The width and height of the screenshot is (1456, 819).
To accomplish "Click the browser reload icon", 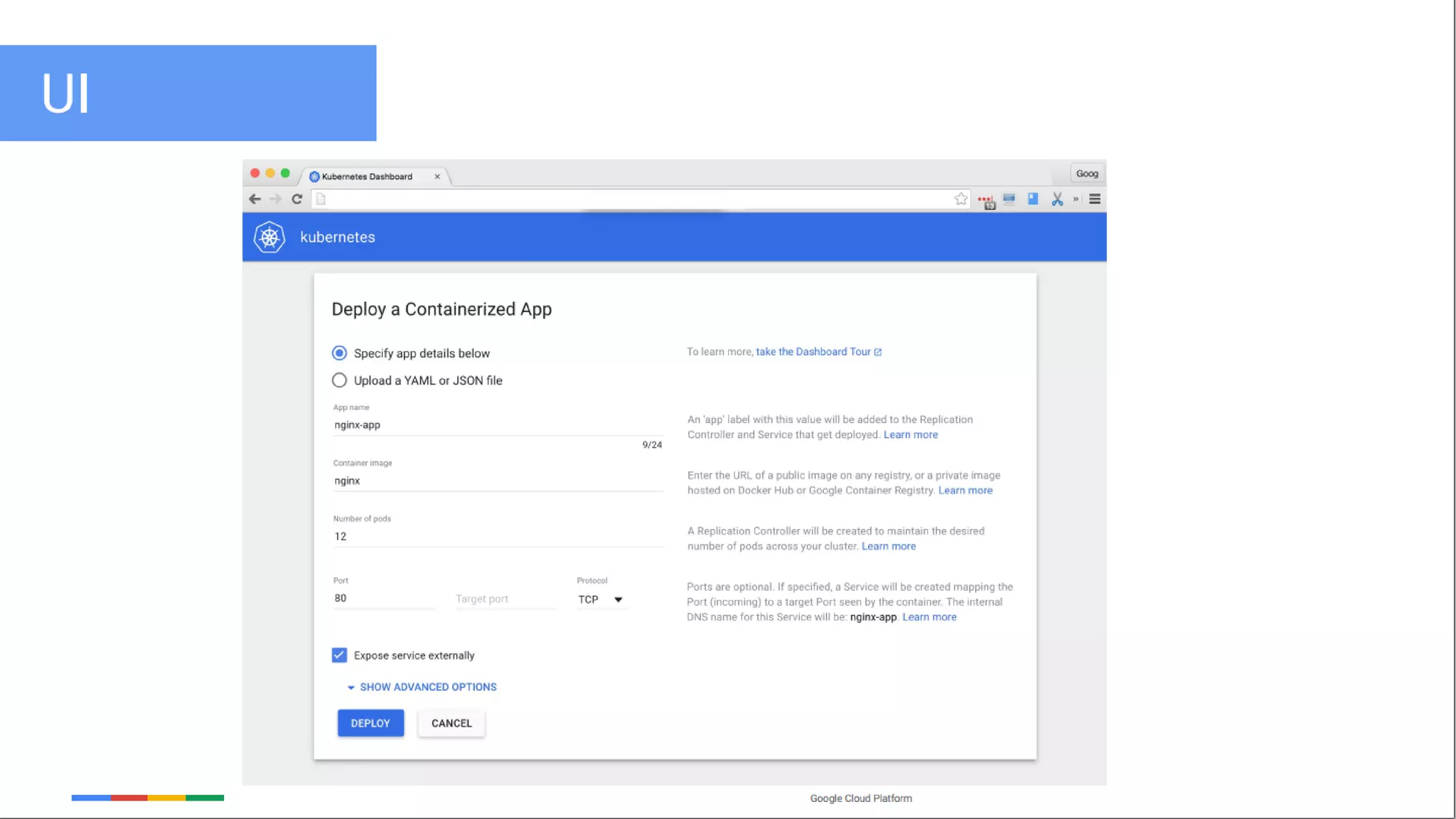I will click(297, 200).
